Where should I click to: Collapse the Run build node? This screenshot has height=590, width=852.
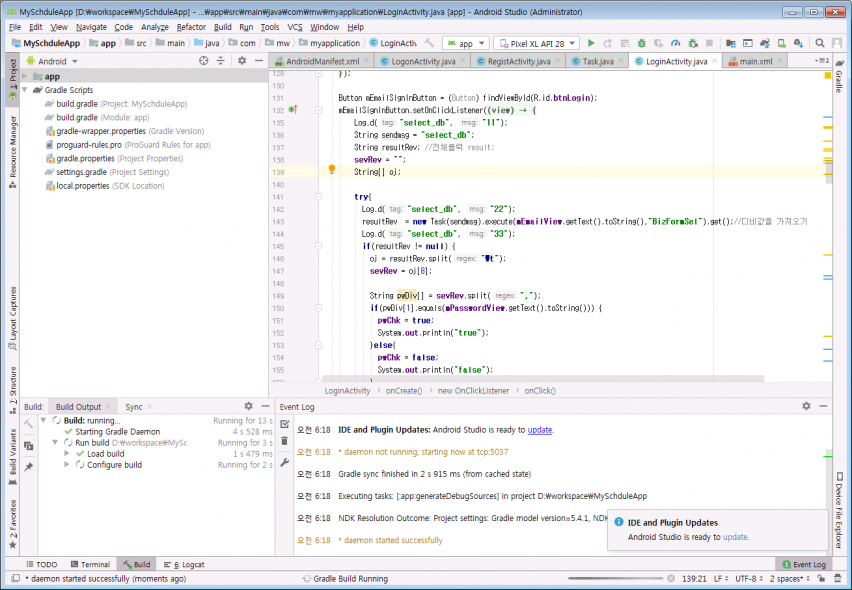pos(55,443)
